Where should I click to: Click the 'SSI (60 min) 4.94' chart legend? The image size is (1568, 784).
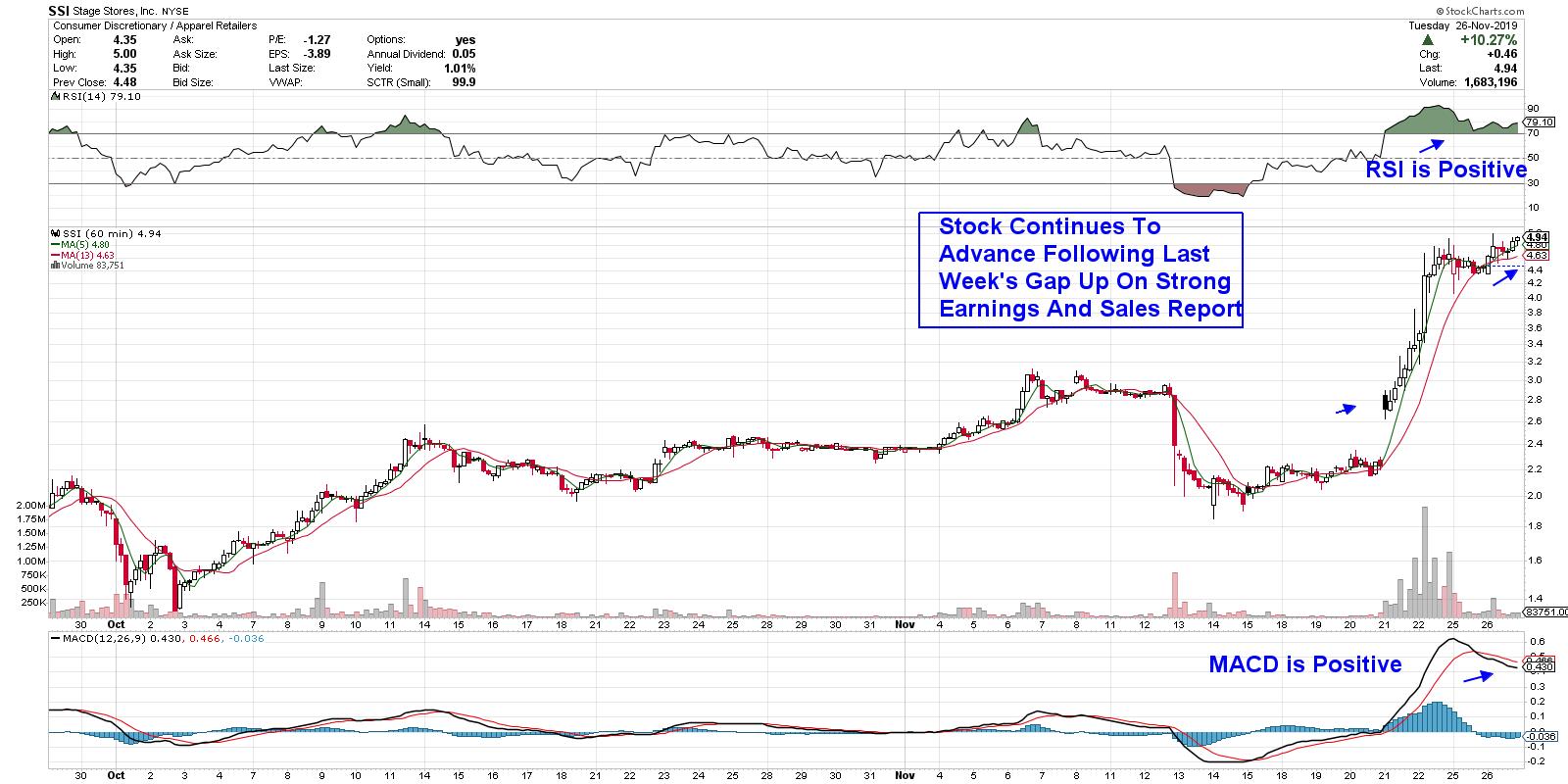[106, 233]
